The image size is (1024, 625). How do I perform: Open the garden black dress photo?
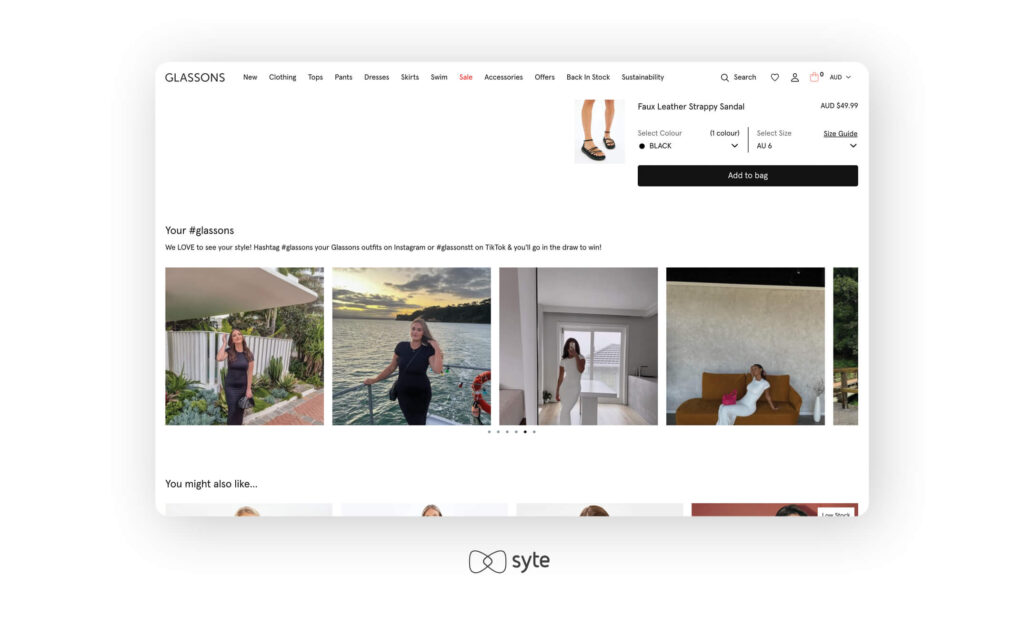click(244, 346)
